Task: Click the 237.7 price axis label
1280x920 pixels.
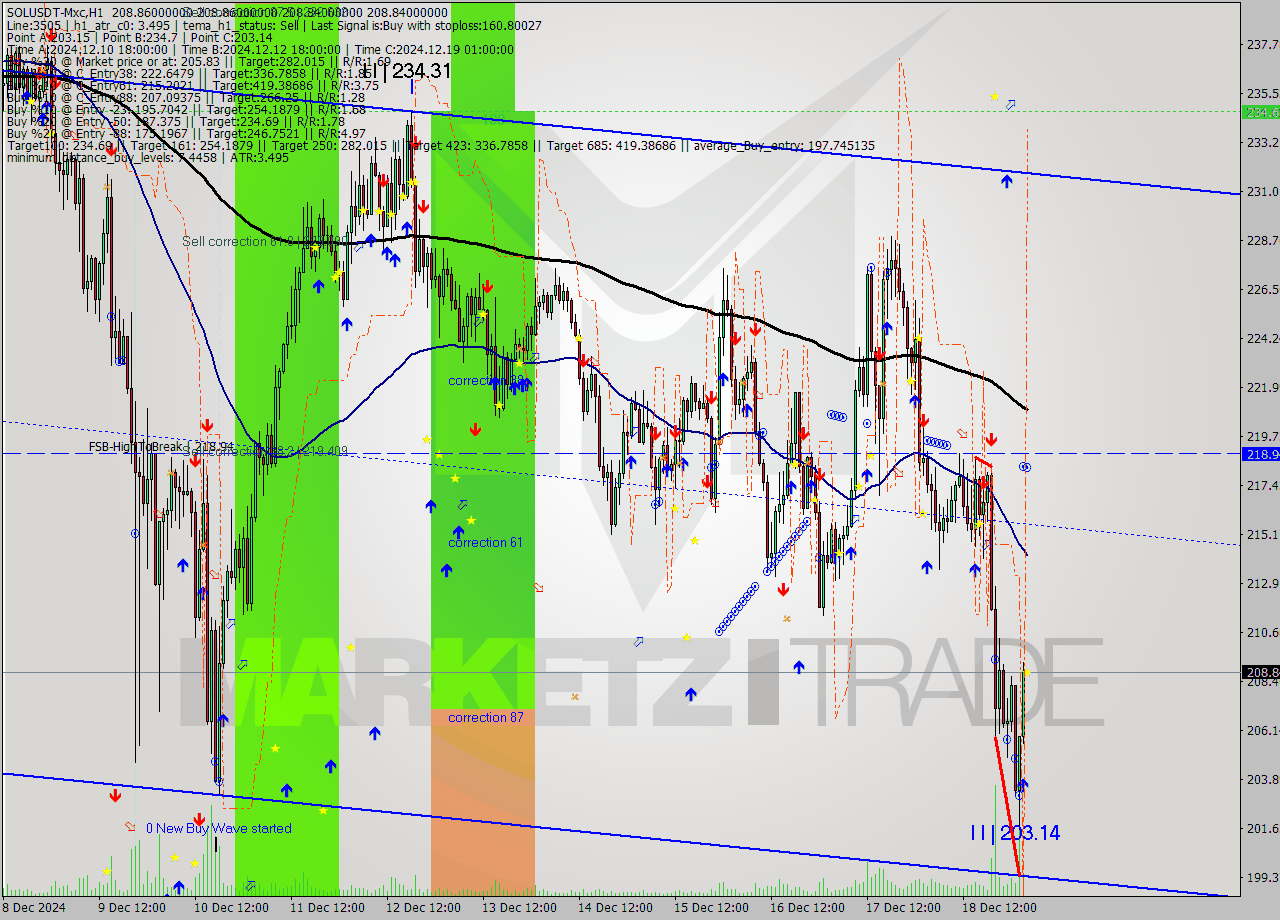Action: (x=1262, y=44)
